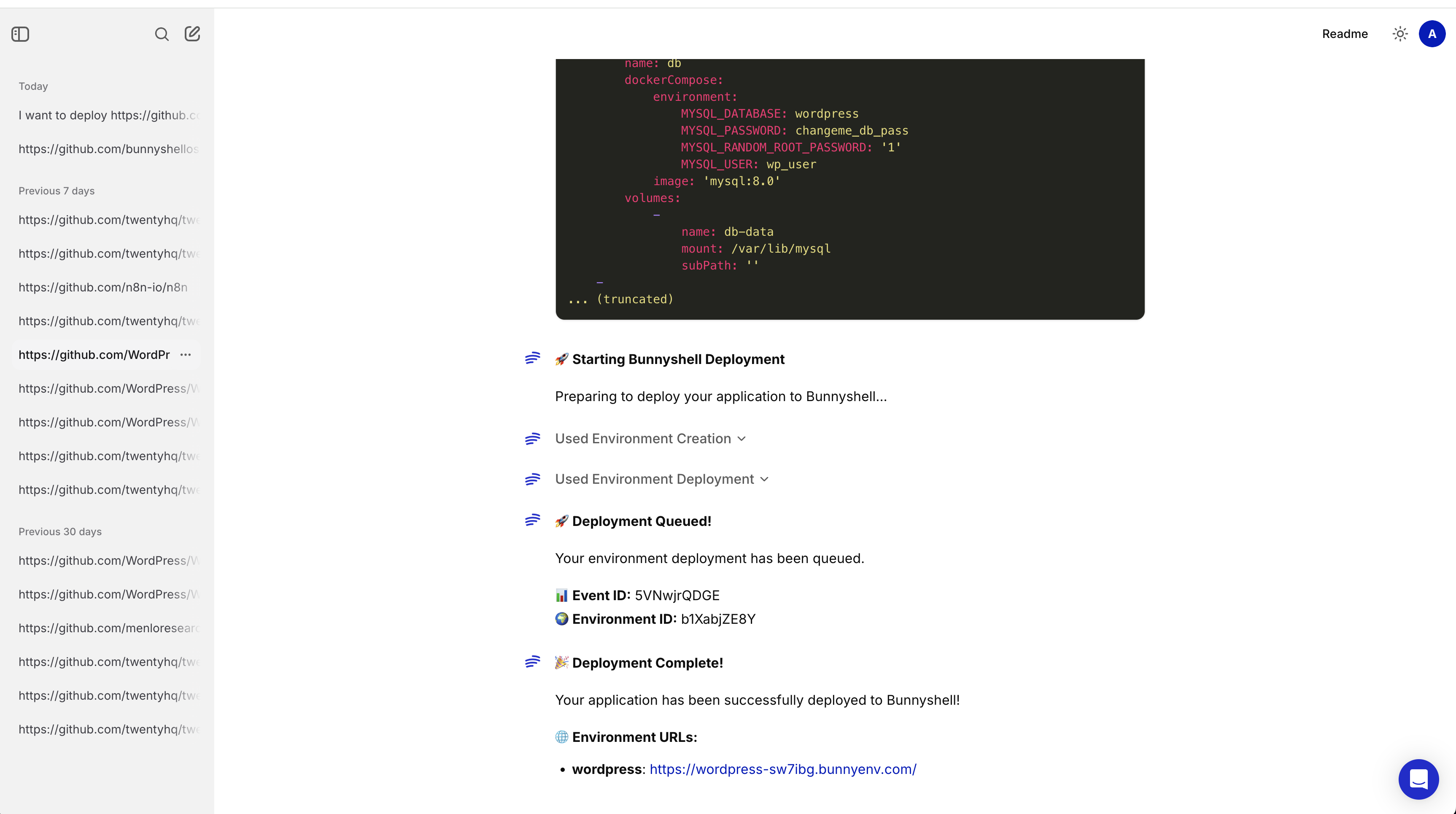Open chat search

(162, 34)
